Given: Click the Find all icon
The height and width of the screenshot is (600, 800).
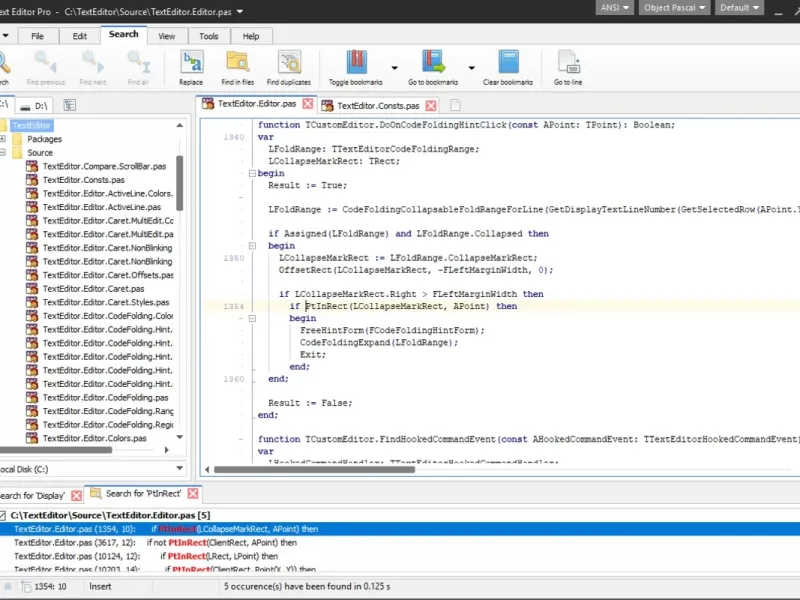Looking at the screenshot, I should [138, 67].
